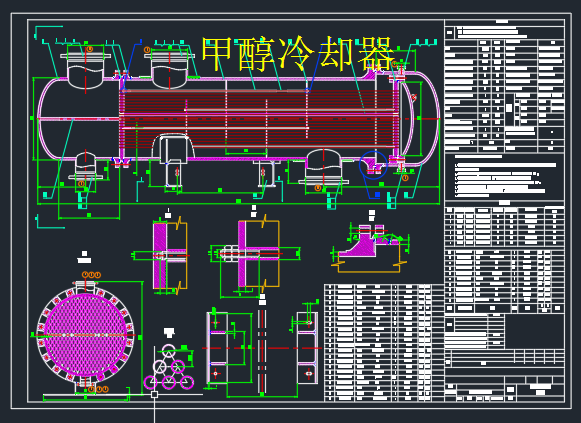Image resolution: width=581 pixels, height=423 pixels.
Task: Select the triangular tube pitch layout detail
Action: (x=169, y=367)
